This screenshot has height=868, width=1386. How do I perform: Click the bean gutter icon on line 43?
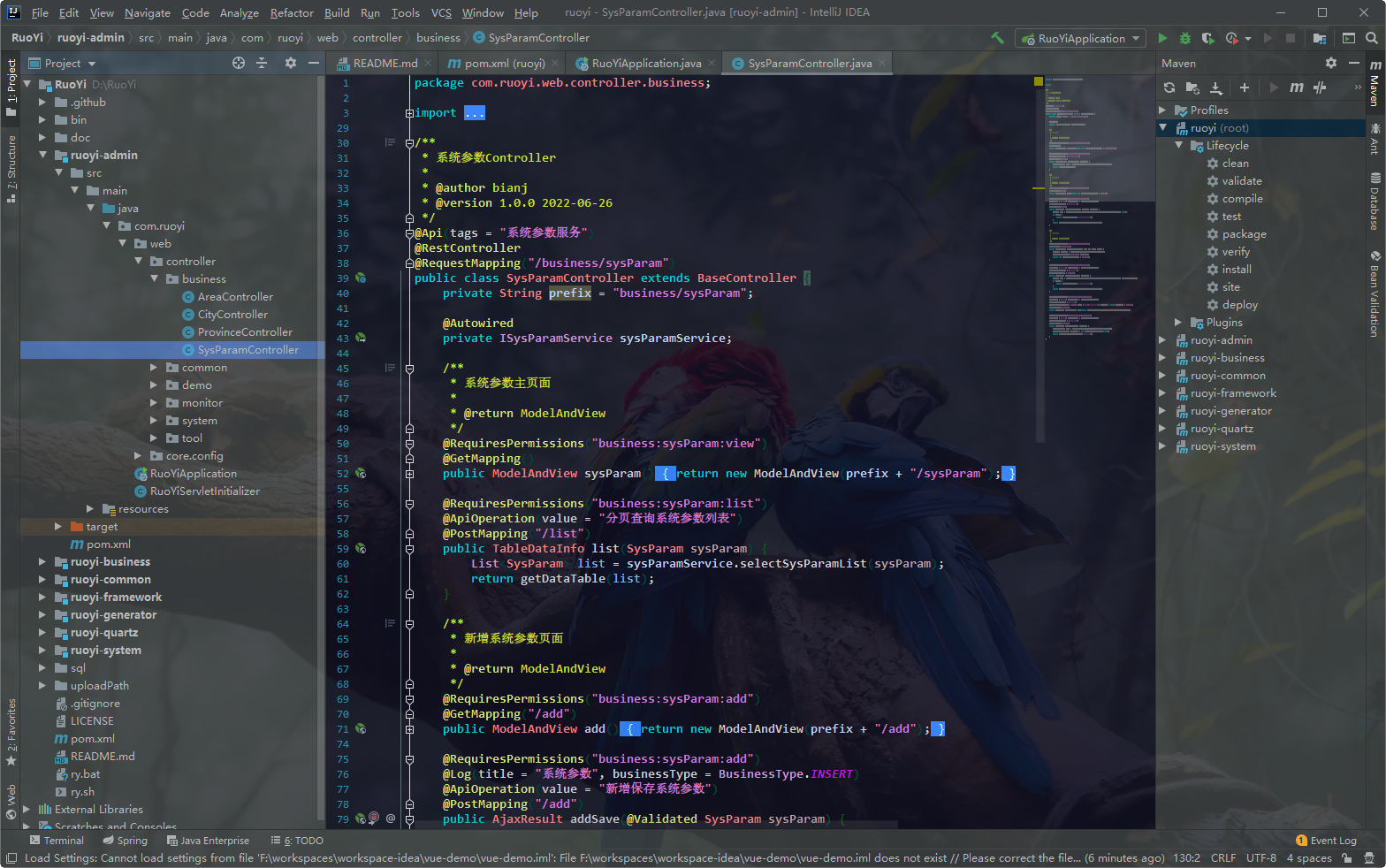coord(361,338)
